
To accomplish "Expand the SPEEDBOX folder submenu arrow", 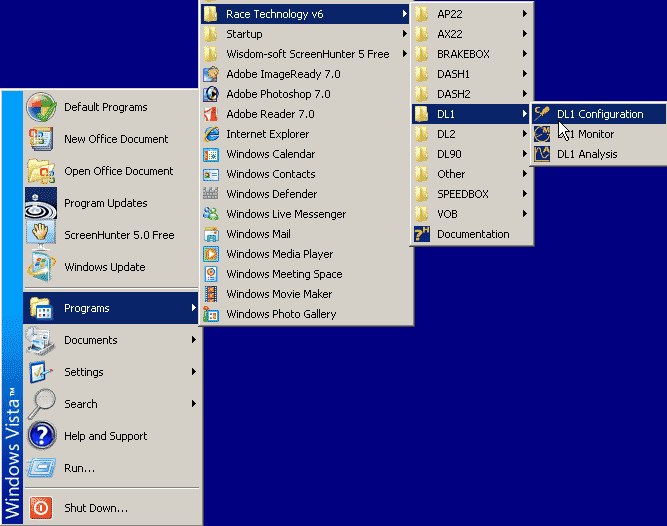I will tap(524, 194).
